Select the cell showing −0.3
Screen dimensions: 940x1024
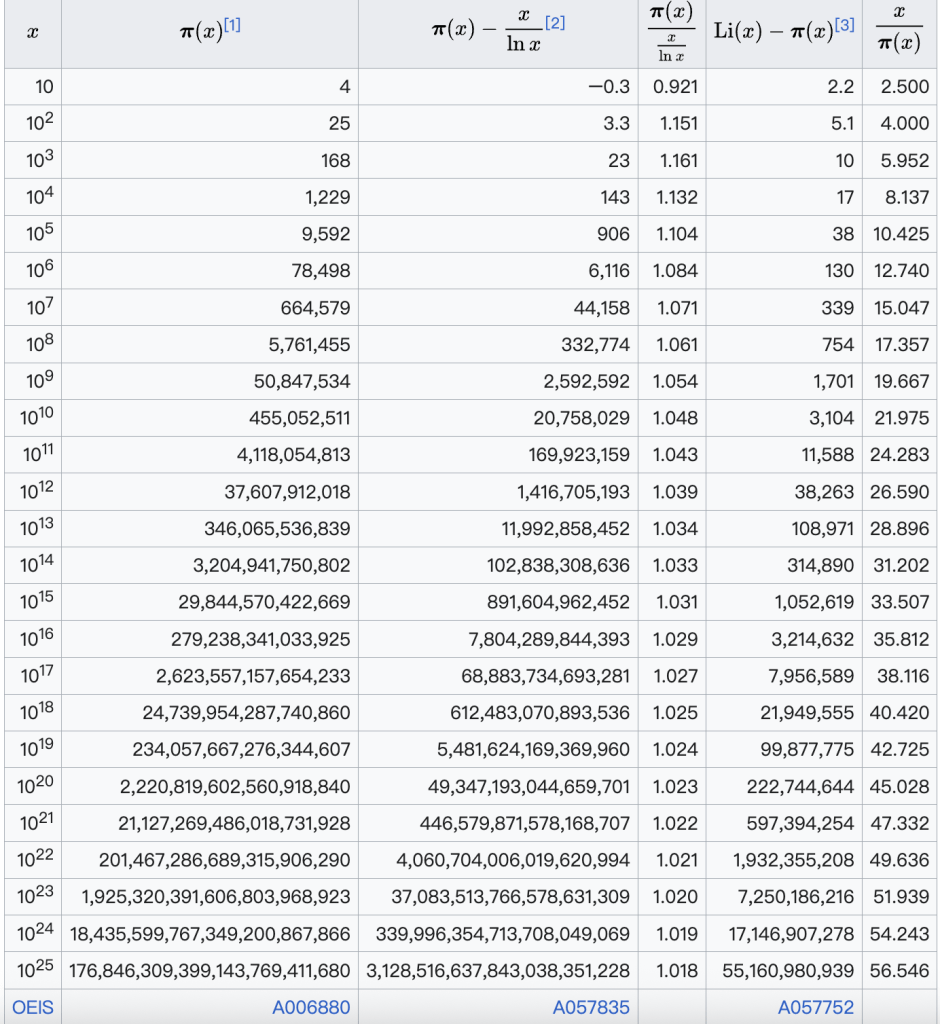609,87
